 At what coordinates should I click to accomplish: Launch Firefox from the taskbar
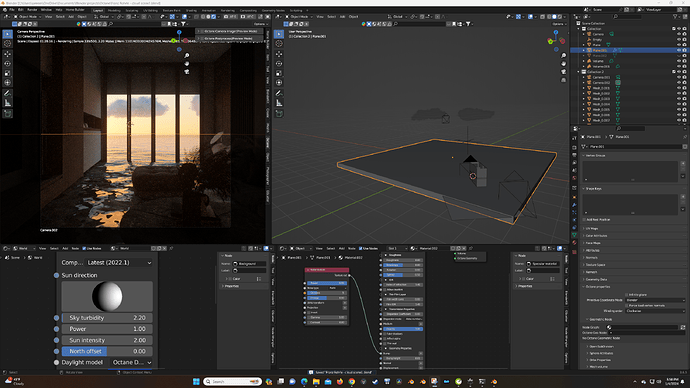[340, 381]
